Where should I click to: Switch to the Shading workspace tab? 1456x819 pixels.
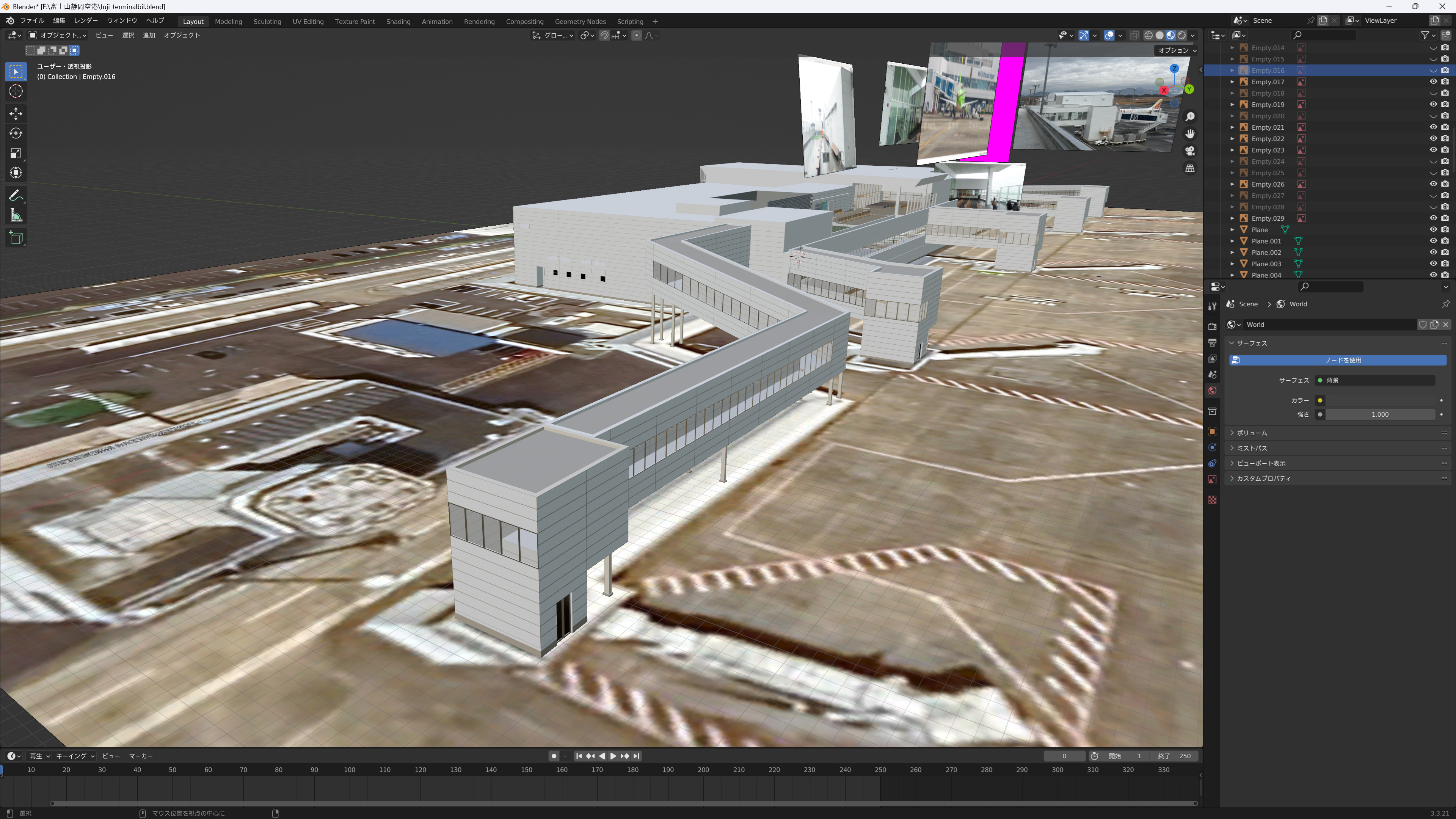pyautogui.click(x=398, y=22)
